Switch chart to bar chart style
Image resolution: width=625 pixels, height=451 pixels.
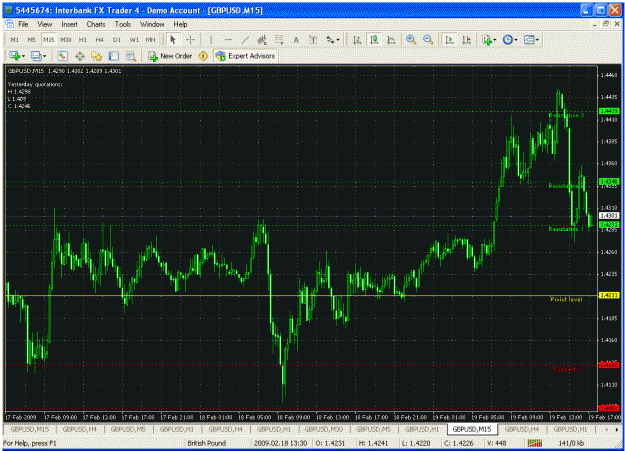357,40
